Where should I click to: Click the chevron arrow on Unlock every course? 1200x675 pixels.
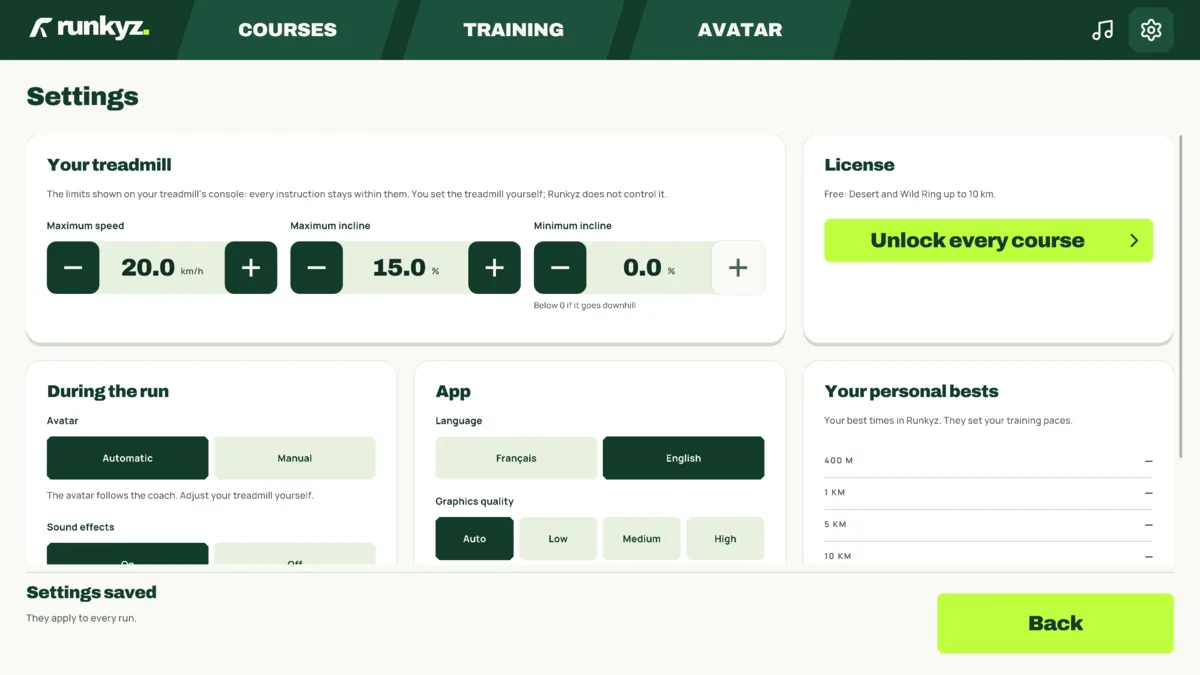click(x=1134, y=240)
